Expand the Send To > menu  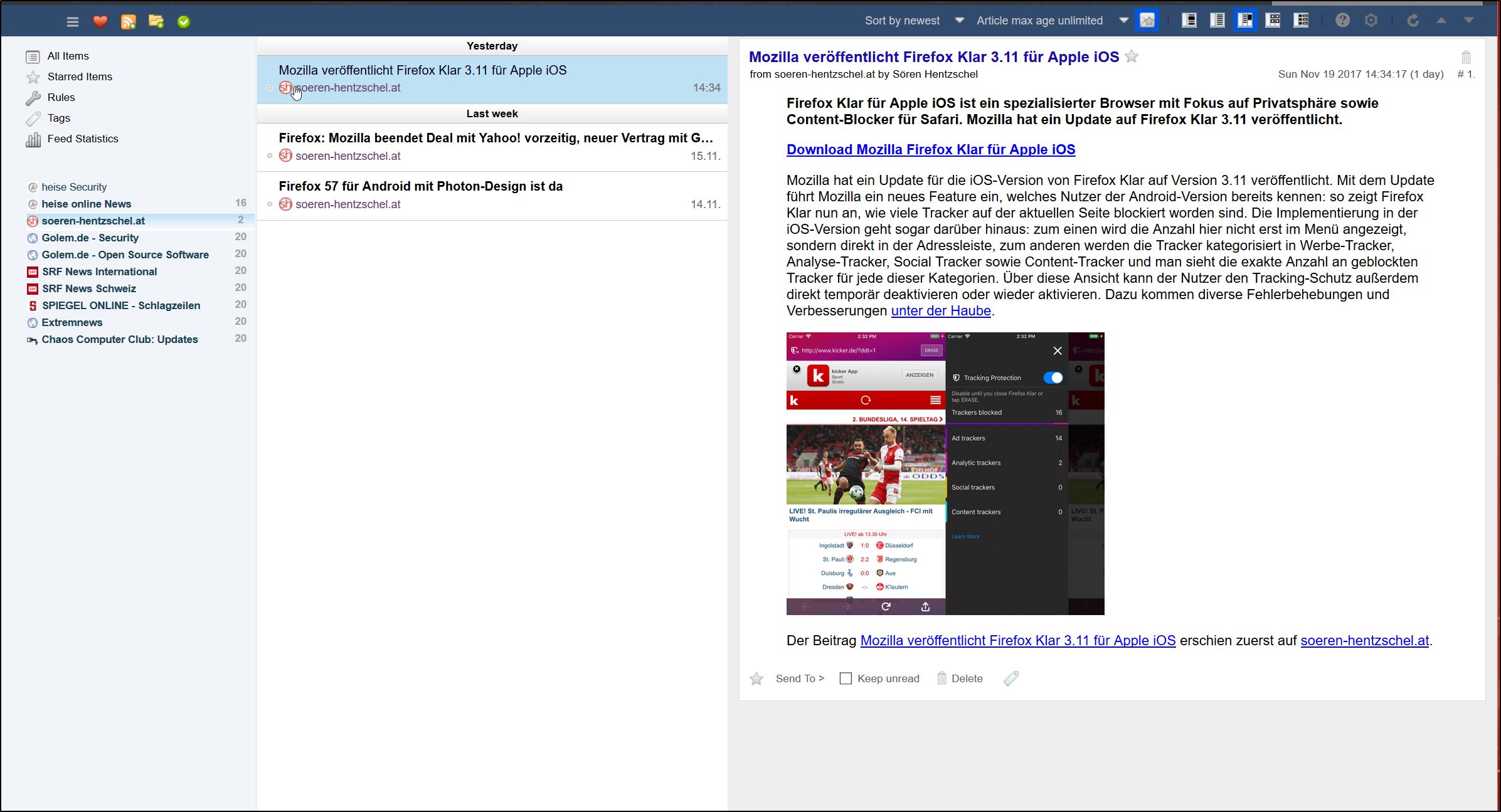pos(800,678)
